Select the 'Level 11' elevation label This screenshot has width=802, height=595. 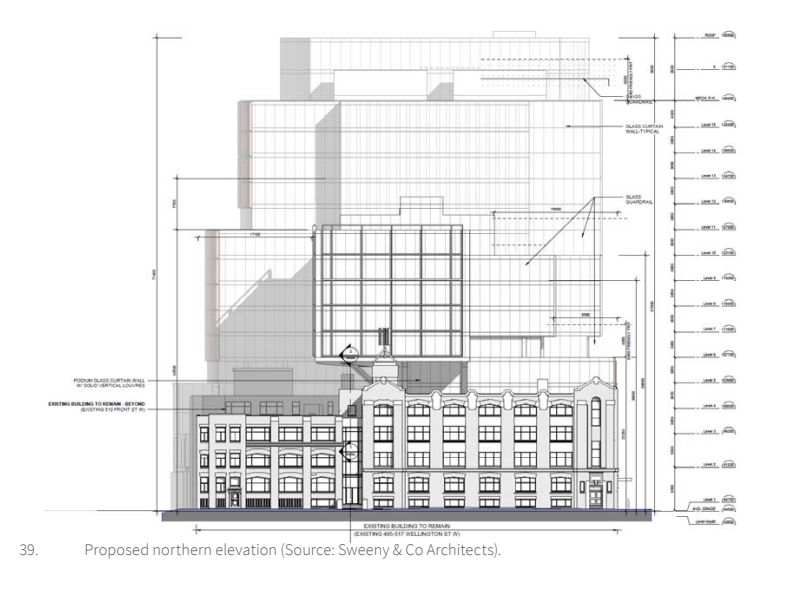(709, 227)
